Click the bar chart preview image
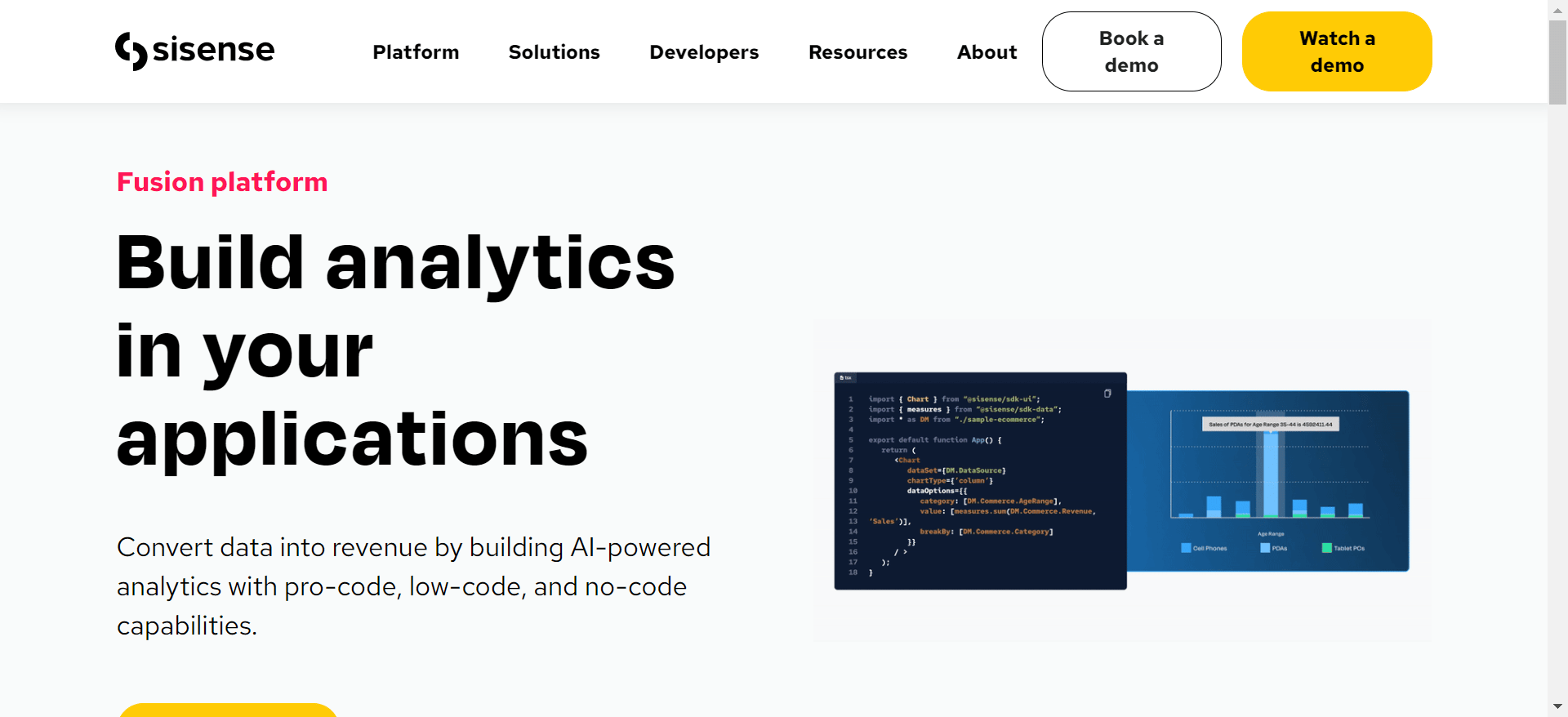This screenshot has height=717, width=1568. pyautogui.click(x=1268, y=481)
